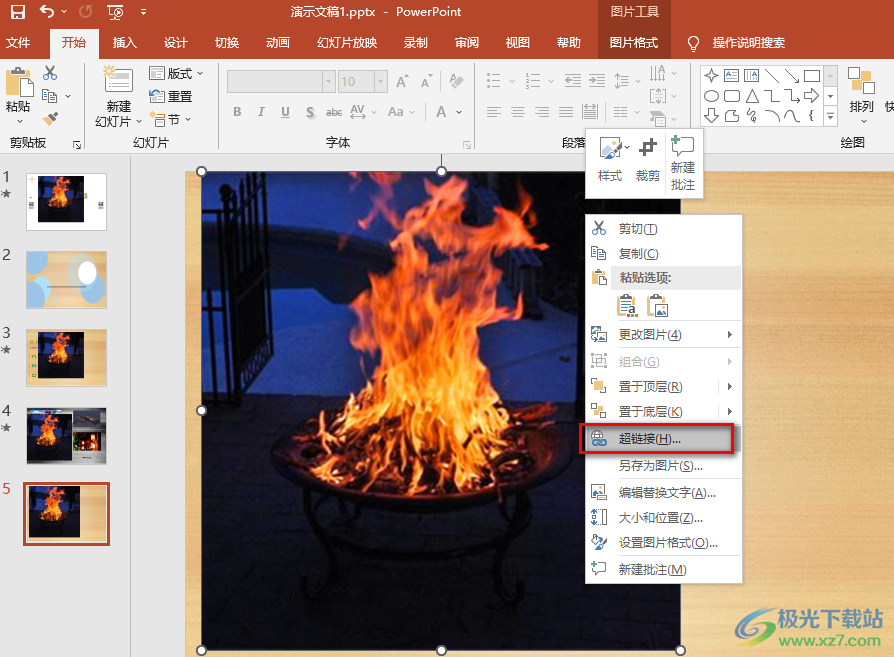Select the rectangle shape in shapes gallery
The width and height of the screenshot is (894, 657).
pos(811,75)
